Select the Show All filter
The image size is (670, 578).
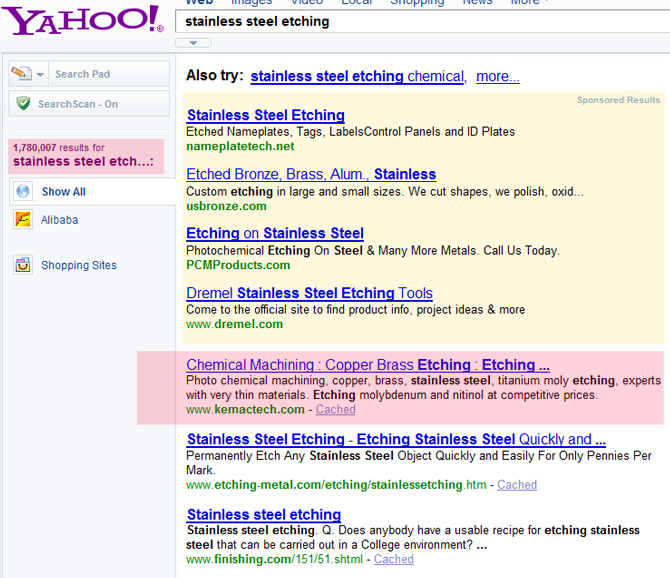click(x=63, y=192)
